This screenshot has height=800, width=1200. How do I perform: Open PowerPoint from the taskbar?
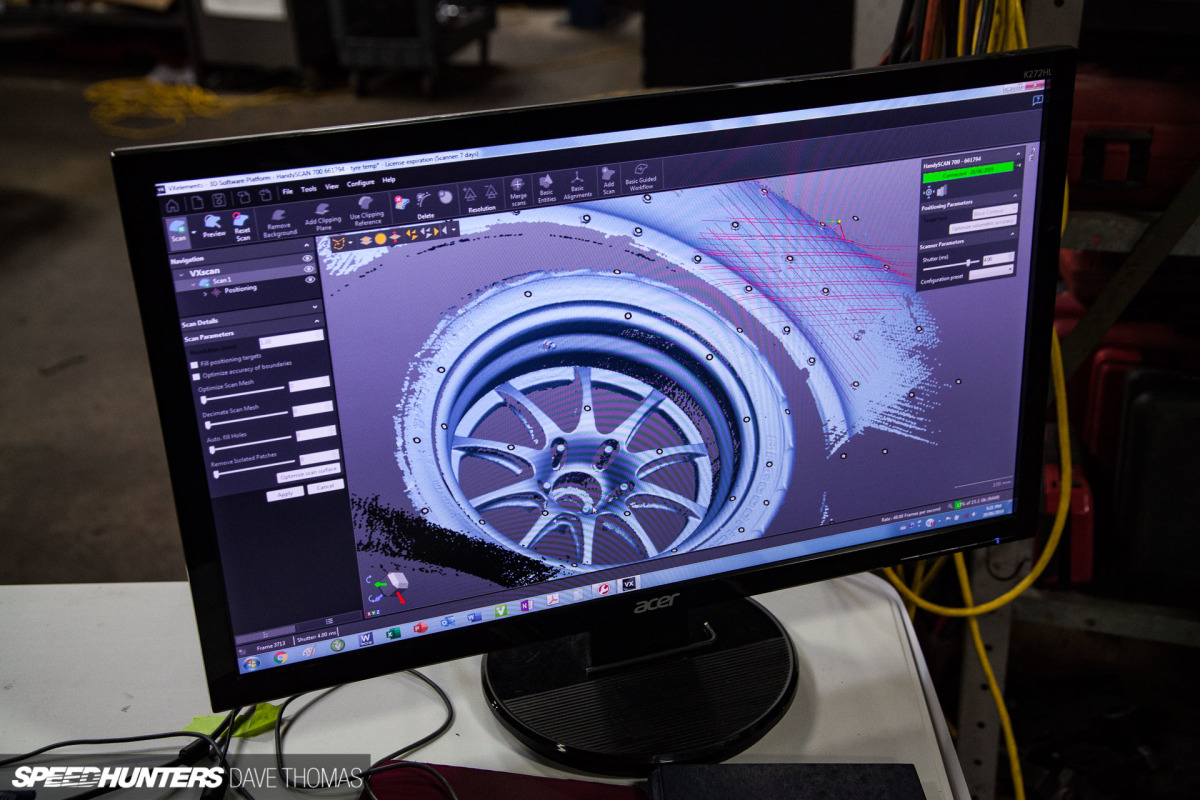421,628
